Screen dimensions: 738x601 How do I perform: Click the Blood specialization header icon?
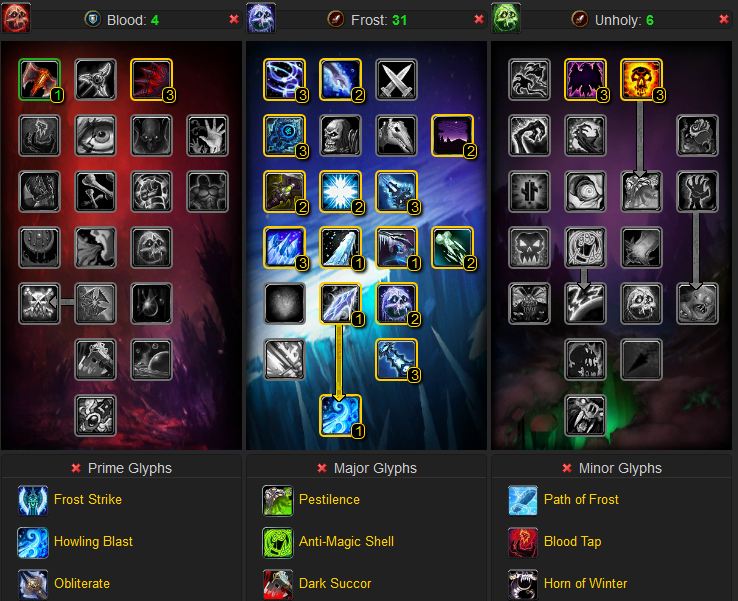click(x=16, y=18)
